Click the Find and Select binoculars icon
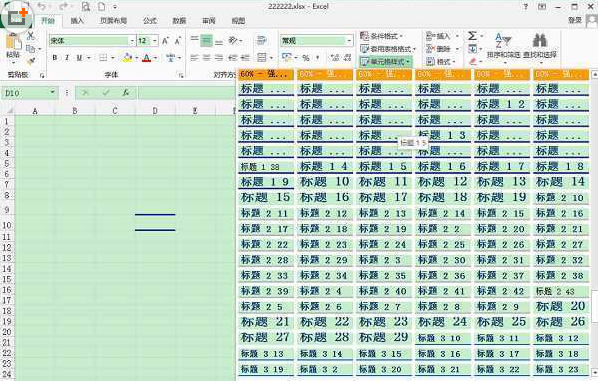Image resolution: width=598 pixels, height=381 pixels. 540,40
